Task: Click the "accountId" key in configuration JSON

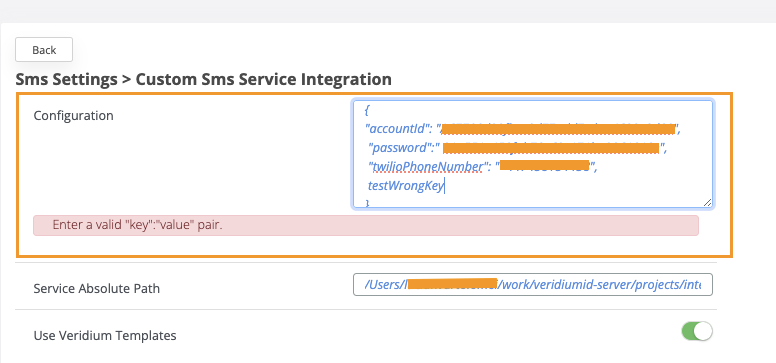Action: [395, 130]
